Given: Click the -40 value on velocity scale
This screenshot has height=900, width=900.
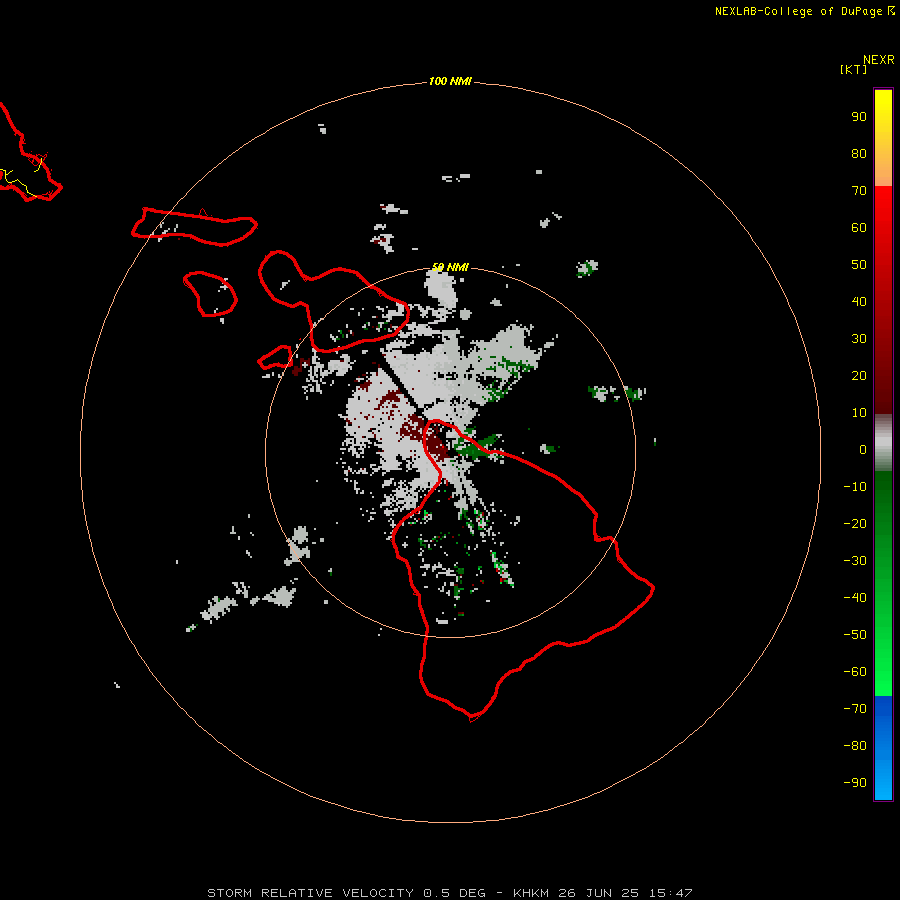Looking at the screenshot, I should click(x=855, y=598).
